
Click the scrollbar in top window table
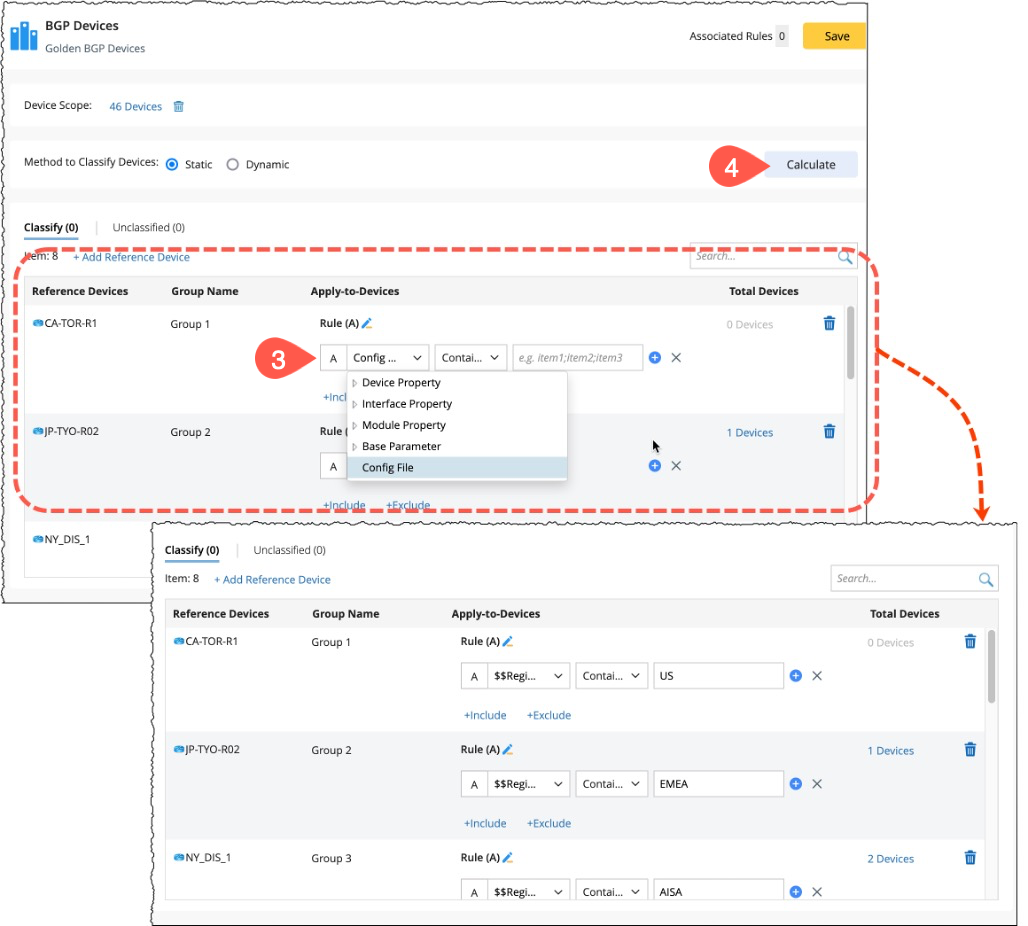(x=850, y=342)
